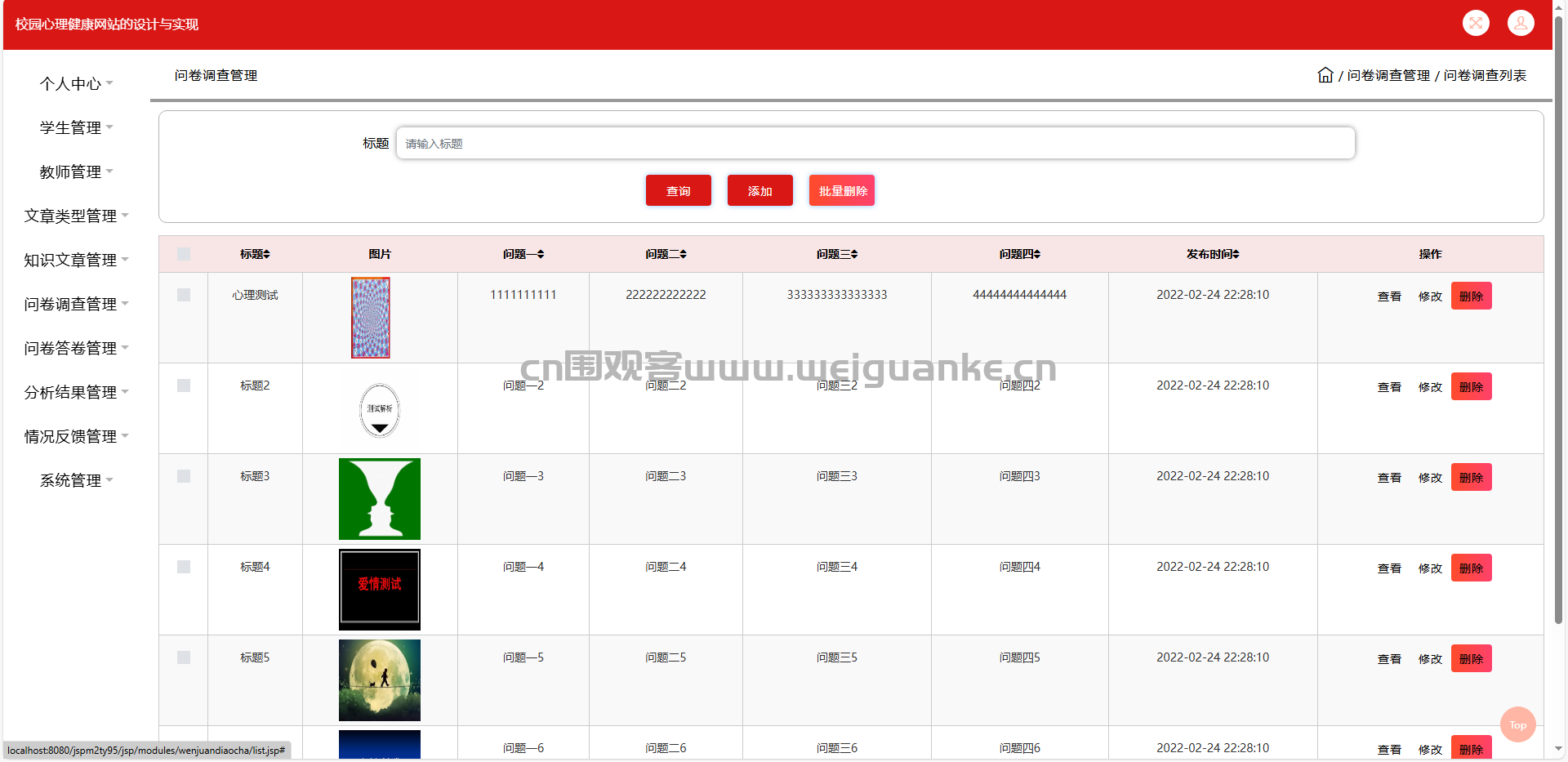Edit the 标题2 row via 修改
Screen dimensions: 1568x762
[1430, 387]
